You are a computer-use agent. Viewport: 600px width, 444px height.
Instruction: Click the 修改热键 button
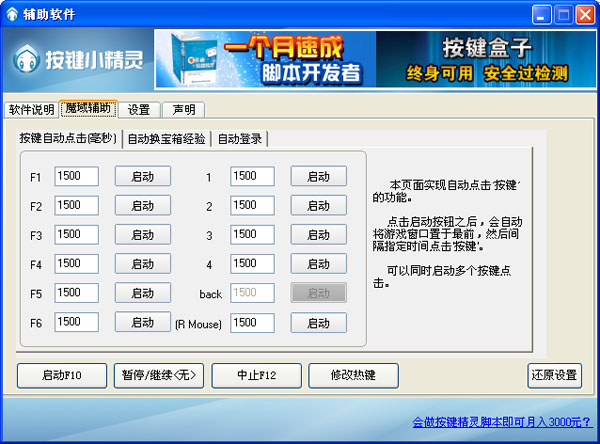pos(353,375)
